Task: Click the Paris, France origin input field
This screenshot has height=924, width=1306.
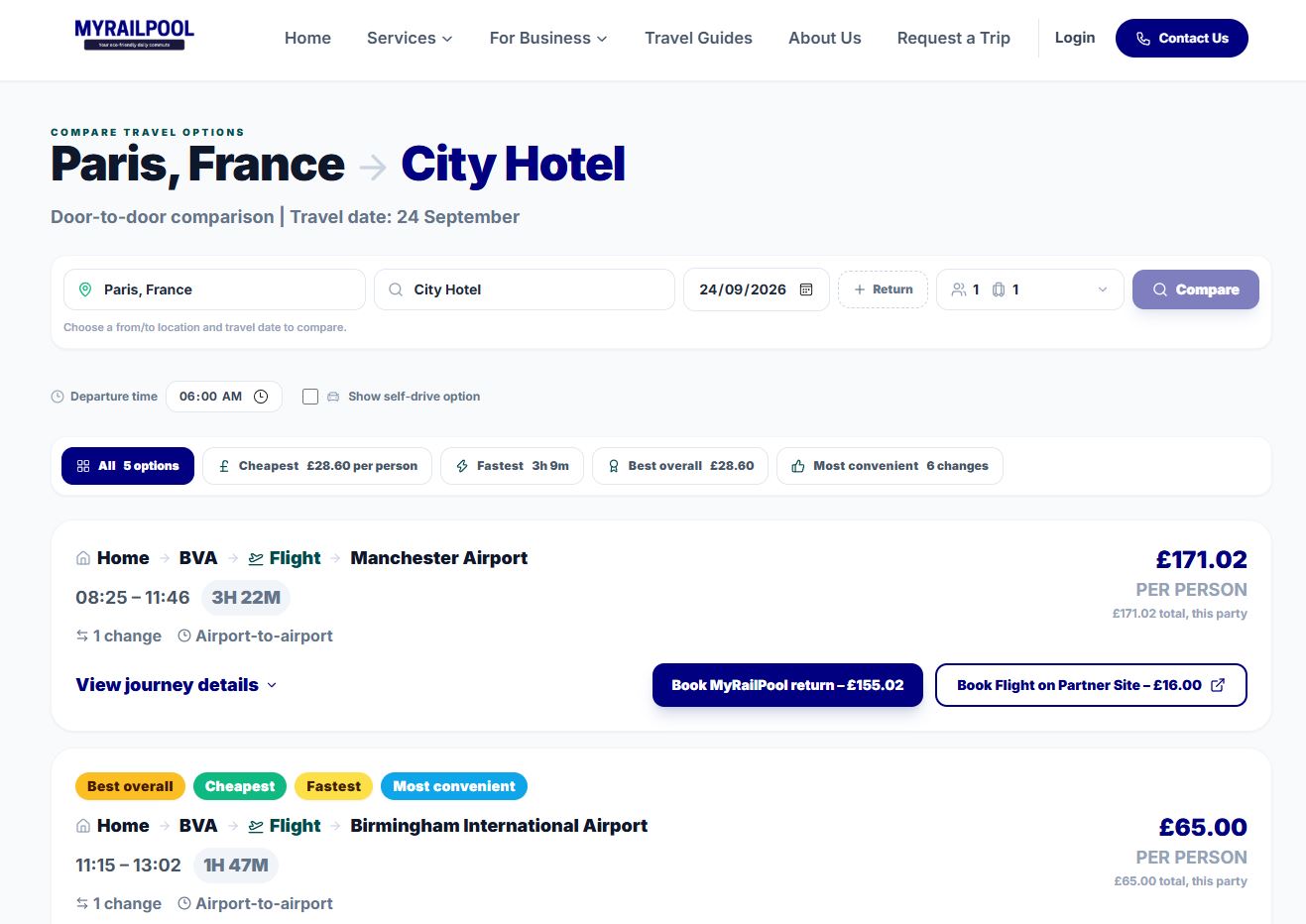Action: 214,289
